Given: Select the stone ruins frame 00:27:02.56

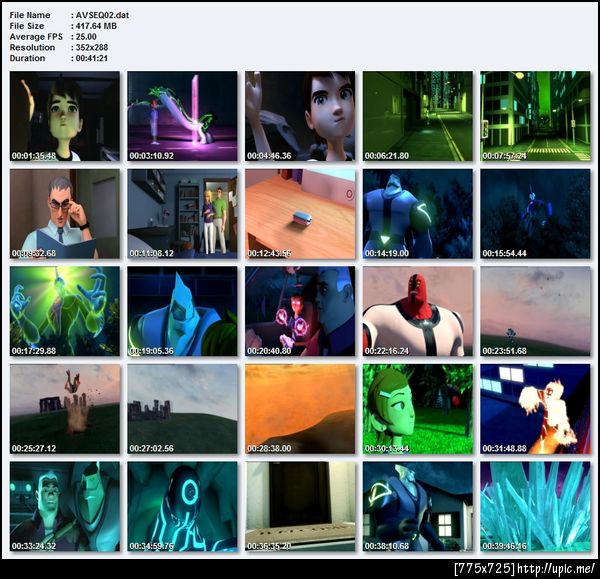Looking at the screenshot, I should pos(182,409).
